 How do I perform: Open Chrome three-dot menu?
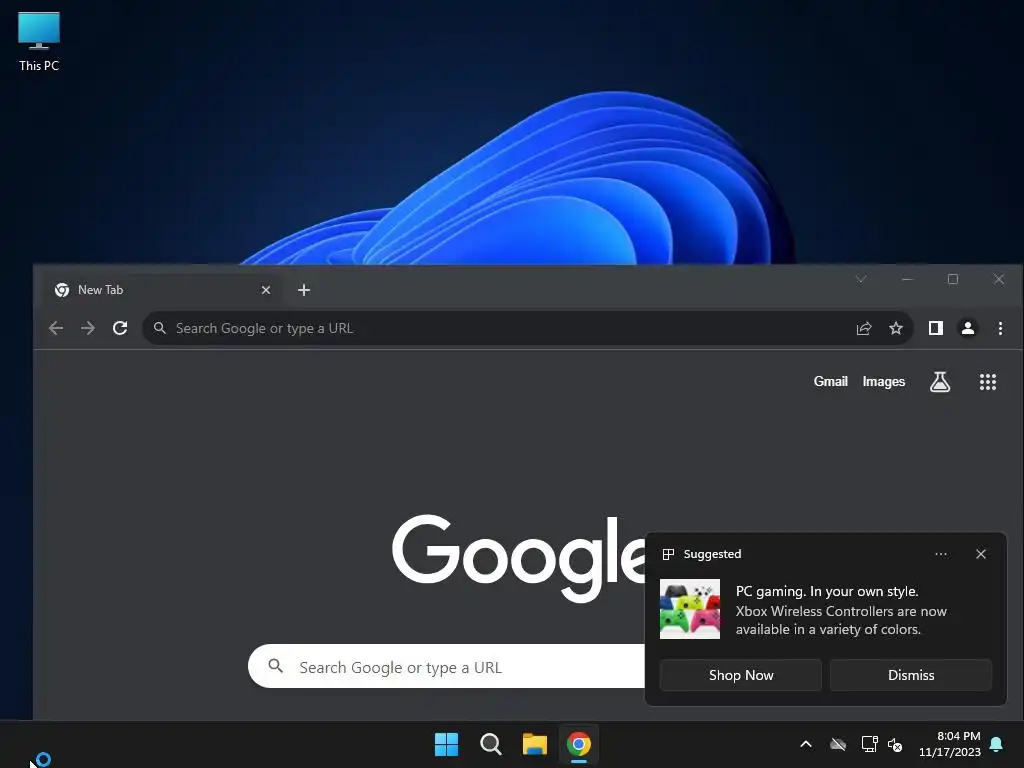tap(1000, 328)
